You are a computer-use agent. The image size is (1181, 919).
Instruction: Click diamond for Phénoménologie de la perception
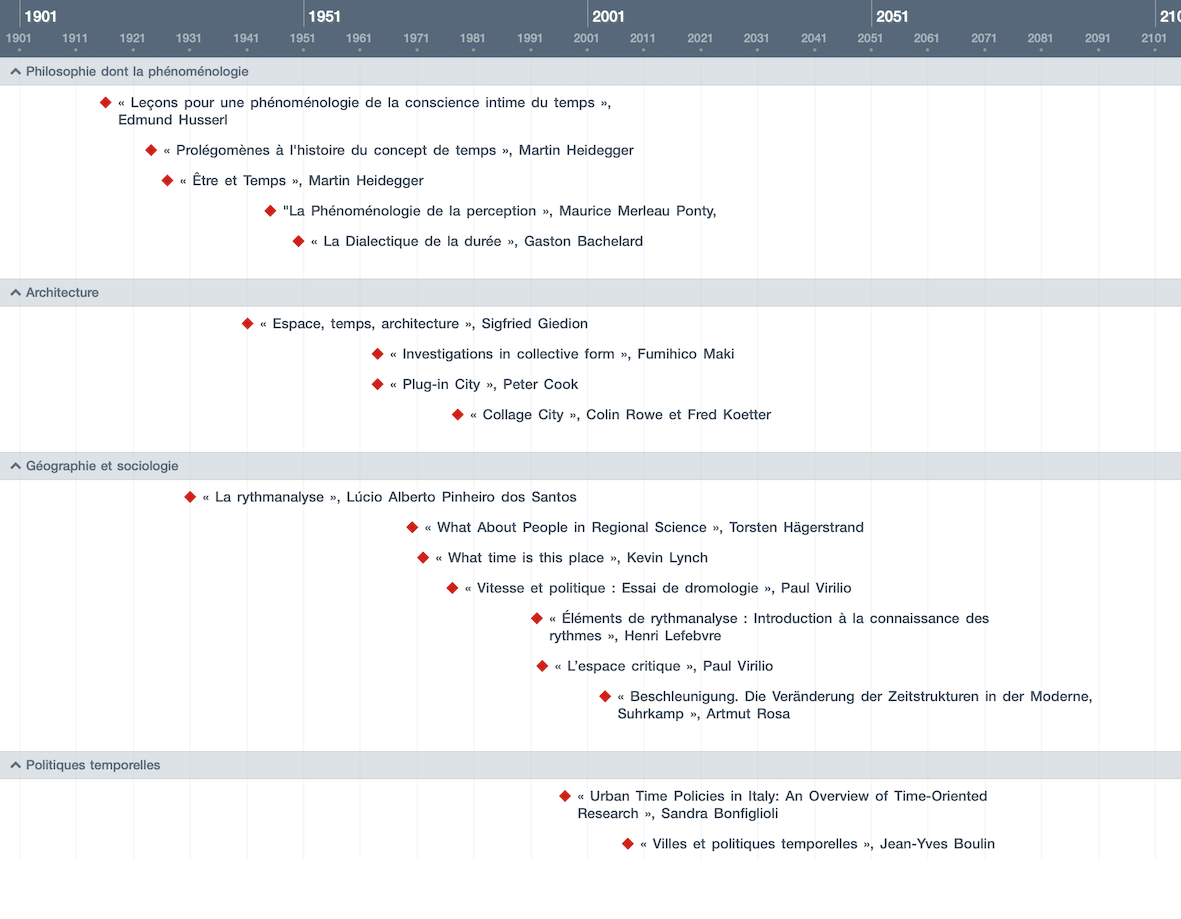tap(270, 211)
